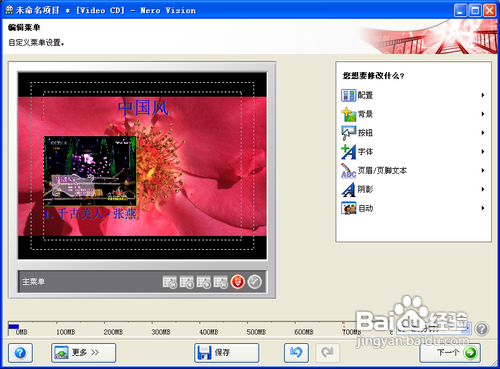This screenshot has height=369, width=500.
Task: Select the video thumbnail button in the menu preview
Action: click(x=90, y=171)
